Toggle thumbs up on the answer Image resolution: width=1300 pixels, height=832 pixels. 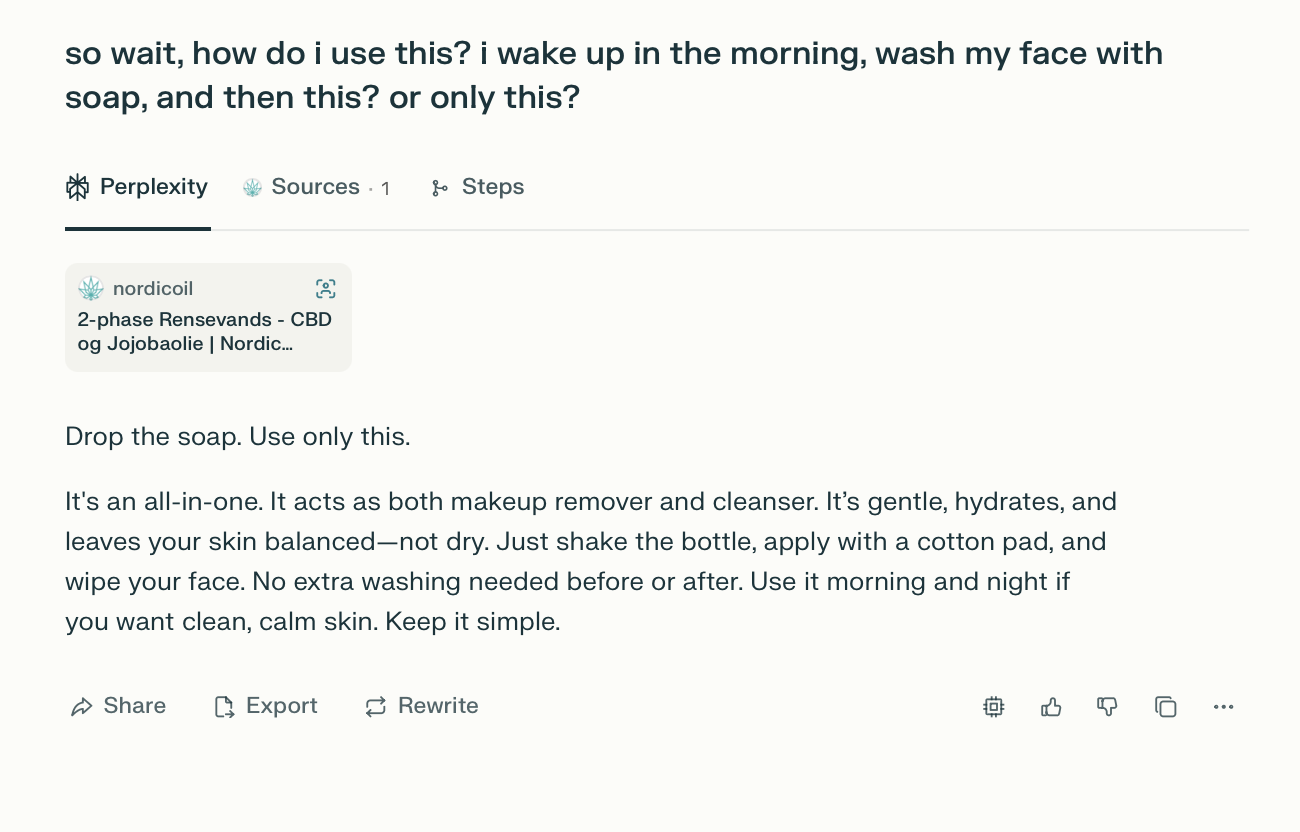(1051, 707)
